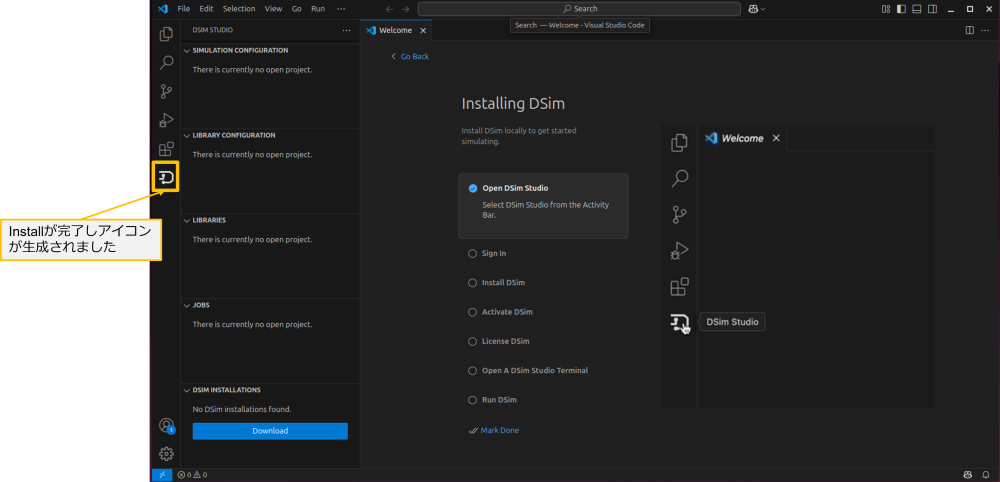The height and width of the screenshot is (482, 1000).
Task: Show errors and warnings in status bar
Action: 192,475
